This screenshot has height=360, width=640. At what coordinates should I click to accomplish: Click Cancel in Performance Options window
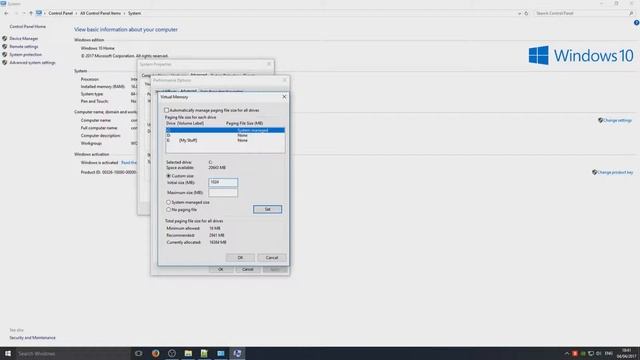(x=248, y=269)
